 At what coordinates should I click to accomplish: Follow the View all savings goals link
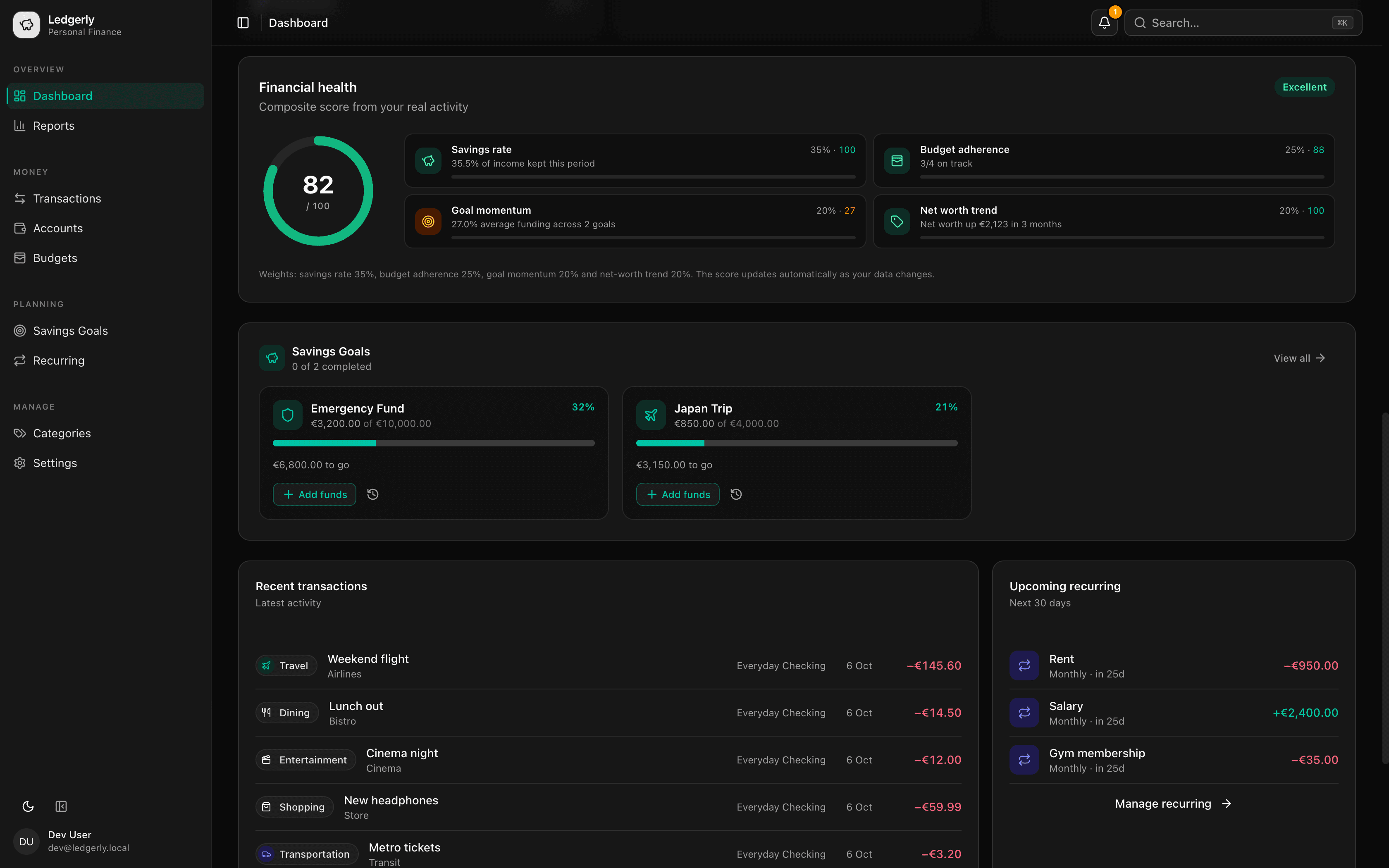(x=1299, y=358)
